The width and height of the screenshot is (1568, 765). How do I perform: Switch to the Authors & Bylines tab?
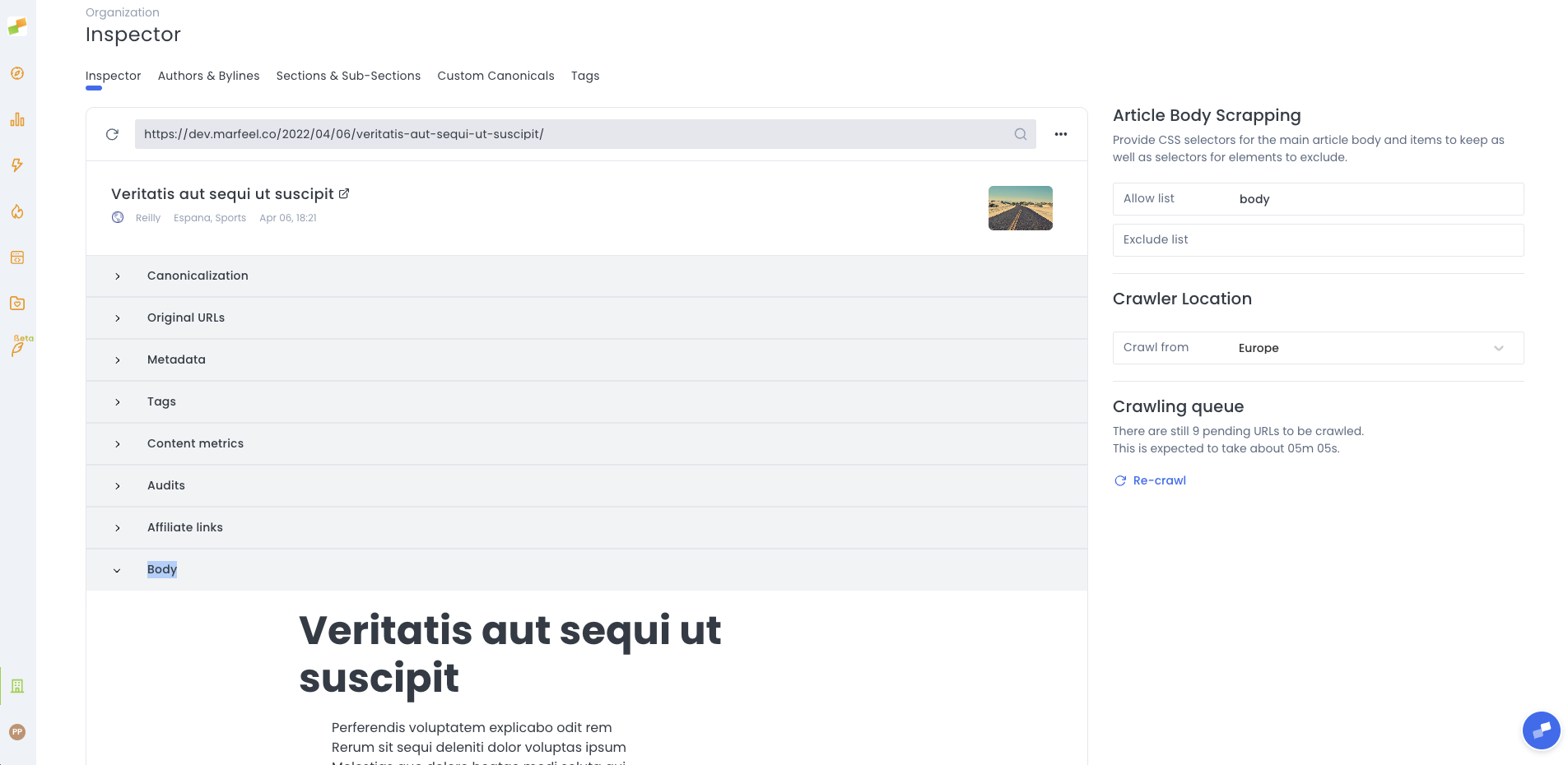click(x=208, y=76)
